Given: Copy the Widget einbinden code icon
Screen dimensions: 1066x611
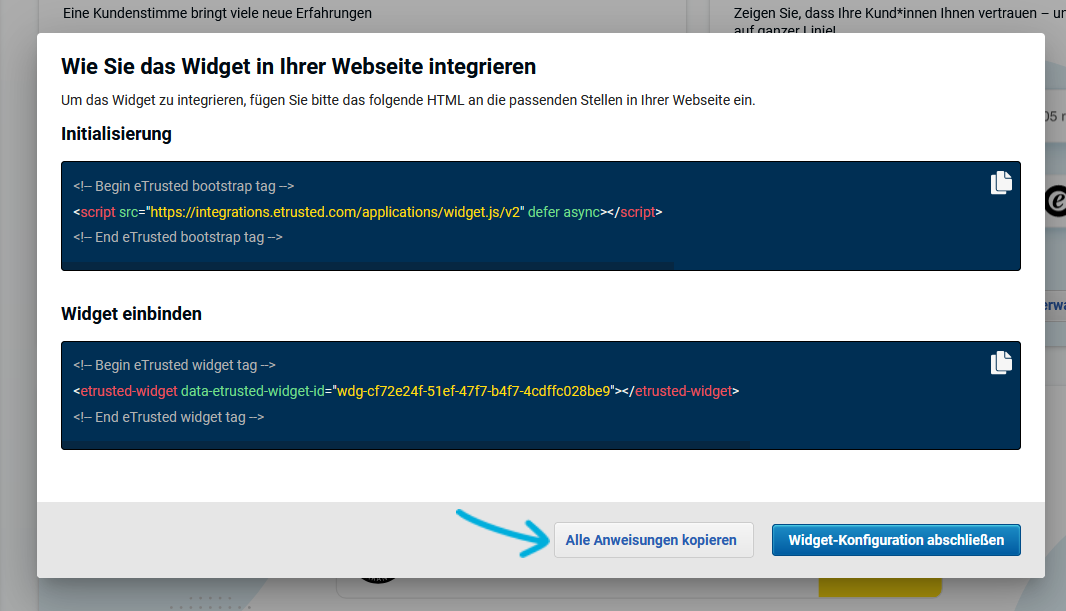Looking at the screenshot, I should (1001, 362).
